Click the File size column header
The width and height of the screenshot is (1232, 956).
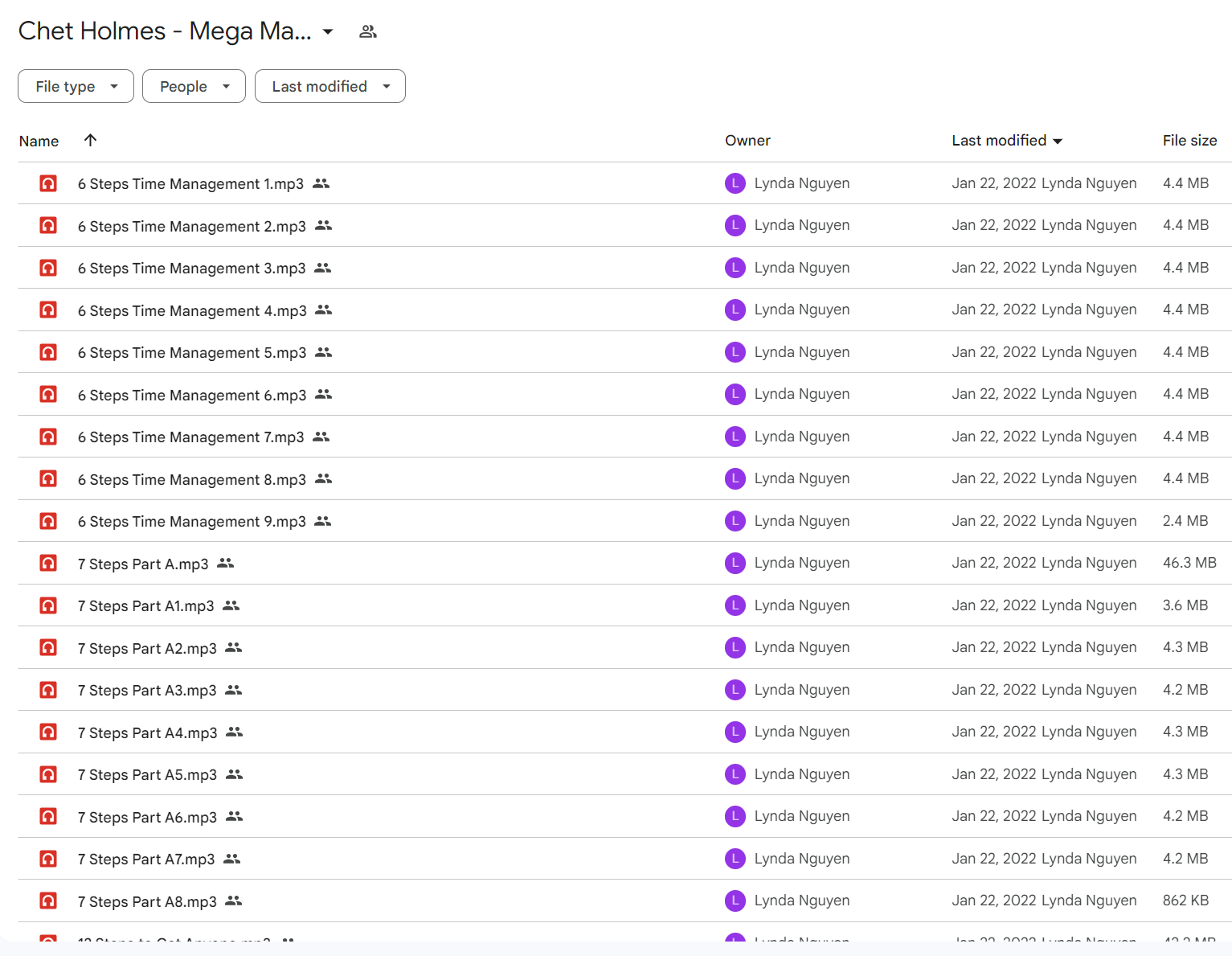[x=1189, y=141]
